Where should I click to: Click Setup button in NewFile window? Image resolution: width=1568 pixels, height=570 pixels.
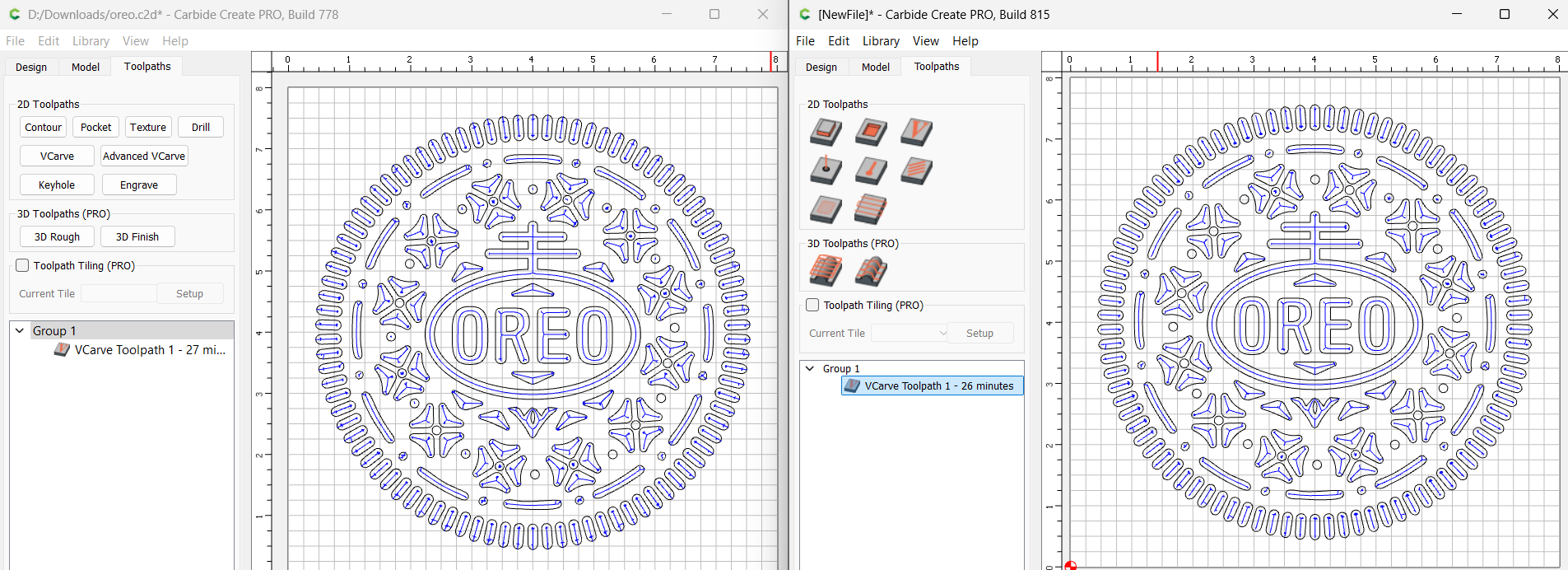pos(979,333)
